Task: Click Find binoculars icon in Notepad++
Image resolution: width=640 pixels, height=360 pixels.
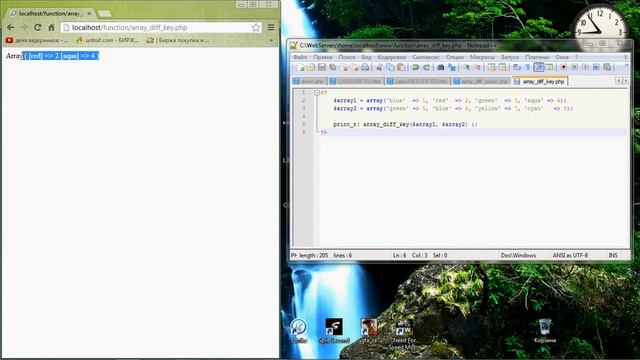Action: tap(441, 67)
